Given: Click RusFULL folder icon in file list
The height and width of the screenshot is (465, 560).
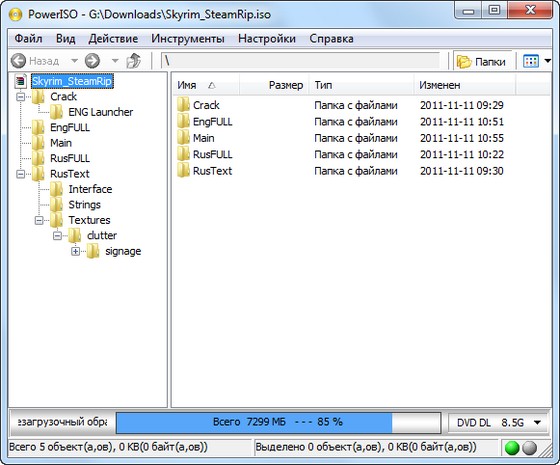Looking at the screenshot, I should 183,155.
